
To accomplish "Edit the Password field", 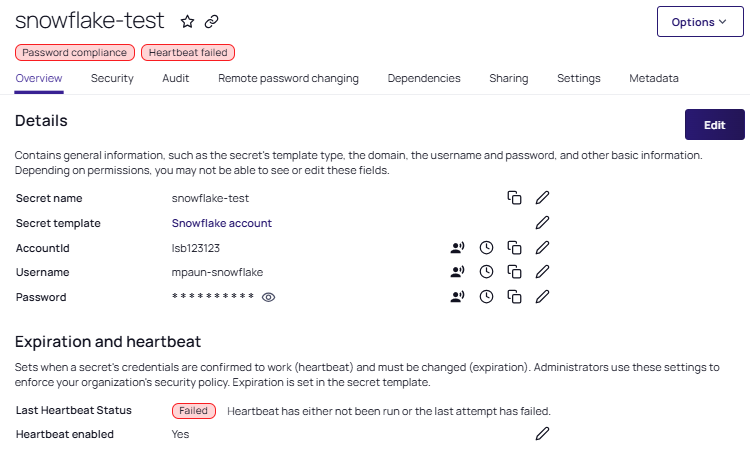I will [543, 296].
